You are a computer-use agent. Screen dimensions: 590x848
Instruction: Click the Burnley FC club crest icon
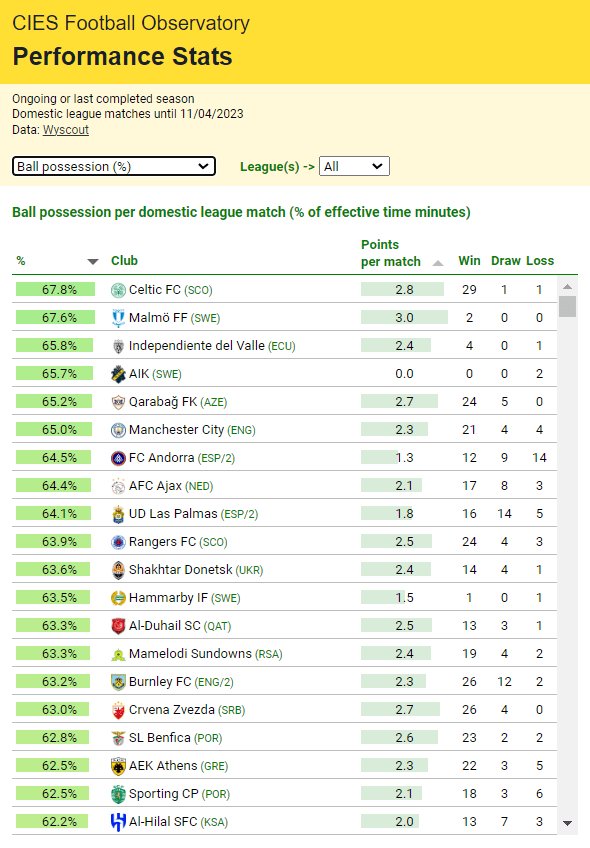118,682
